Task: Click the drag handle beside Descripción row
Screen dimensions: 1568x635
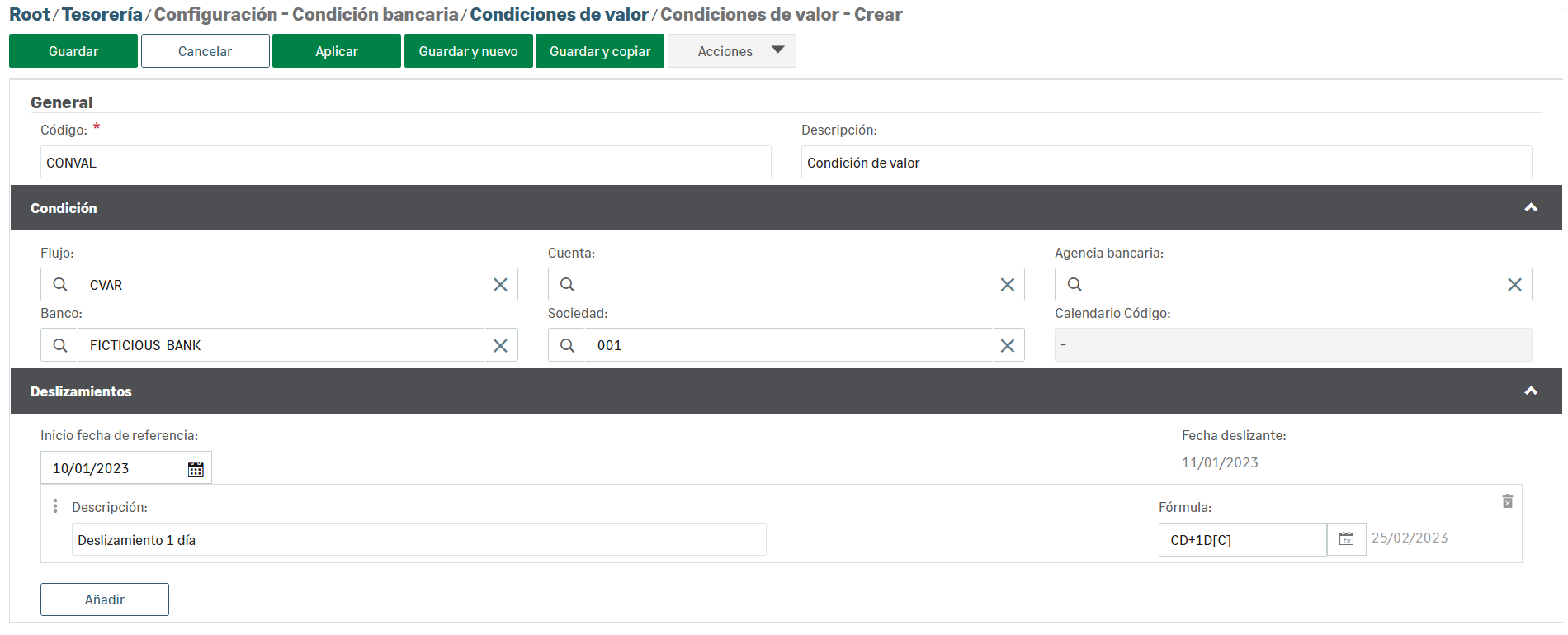Action: [x=55, y=506]
